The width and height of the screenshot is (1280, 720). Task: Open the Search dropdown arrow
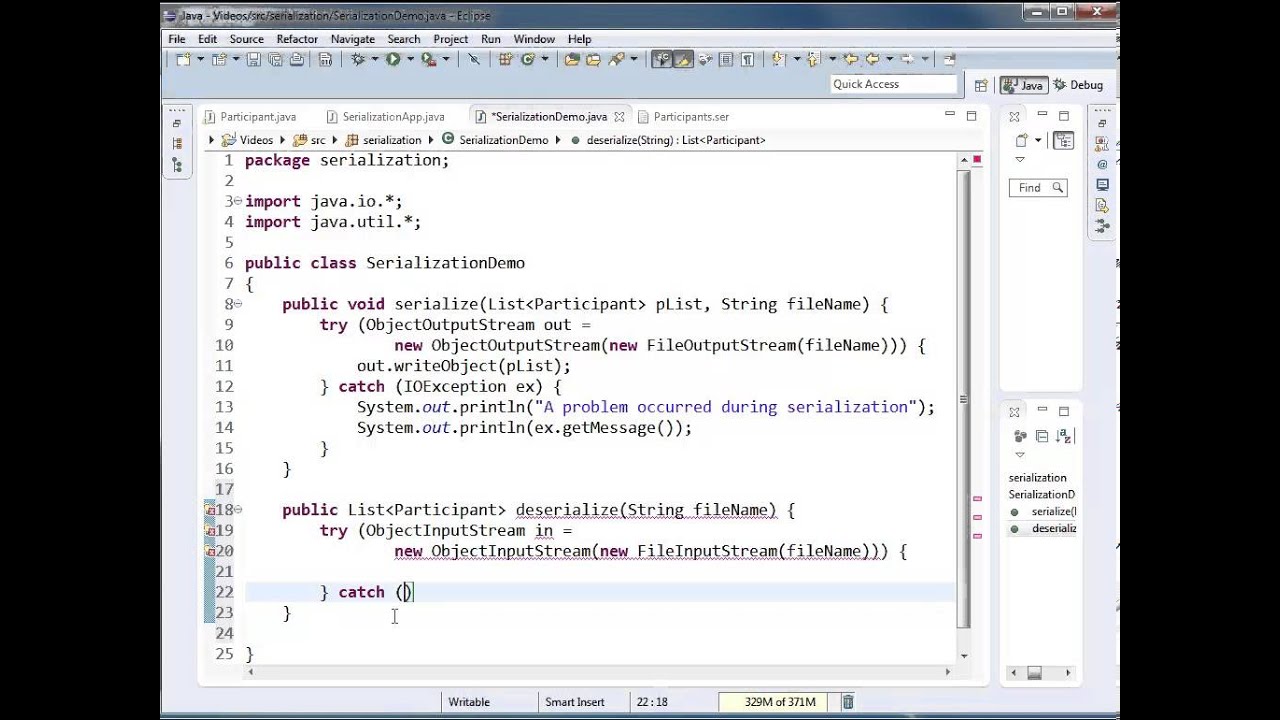[633, 60]
